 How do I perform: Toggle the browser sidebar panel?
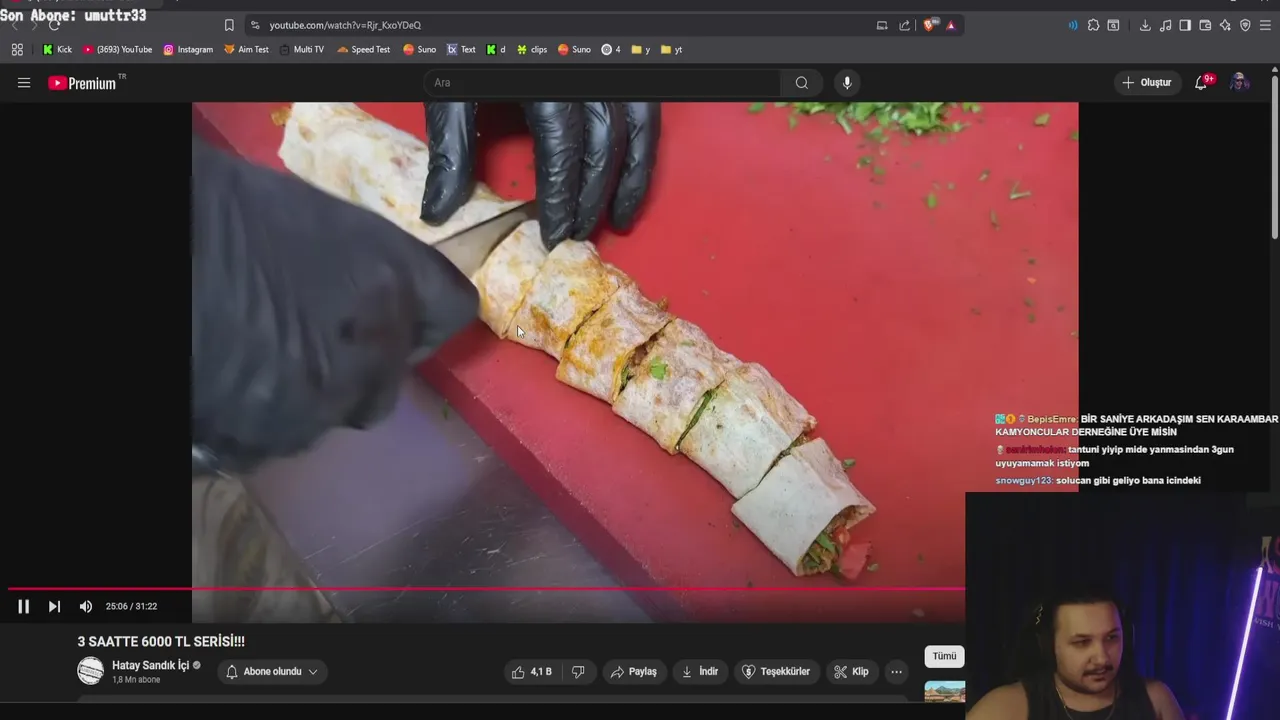pos(1185,25)
